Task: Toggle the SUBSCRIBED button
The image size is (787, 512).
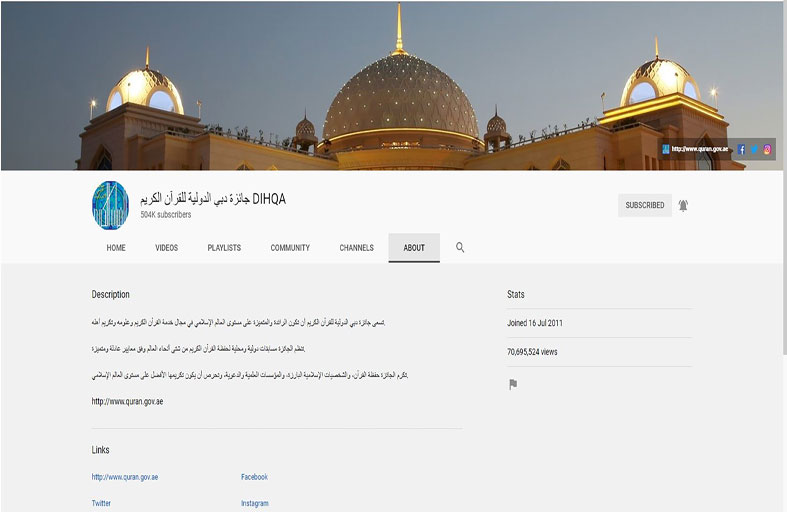Action: click(x=644, y=205)
